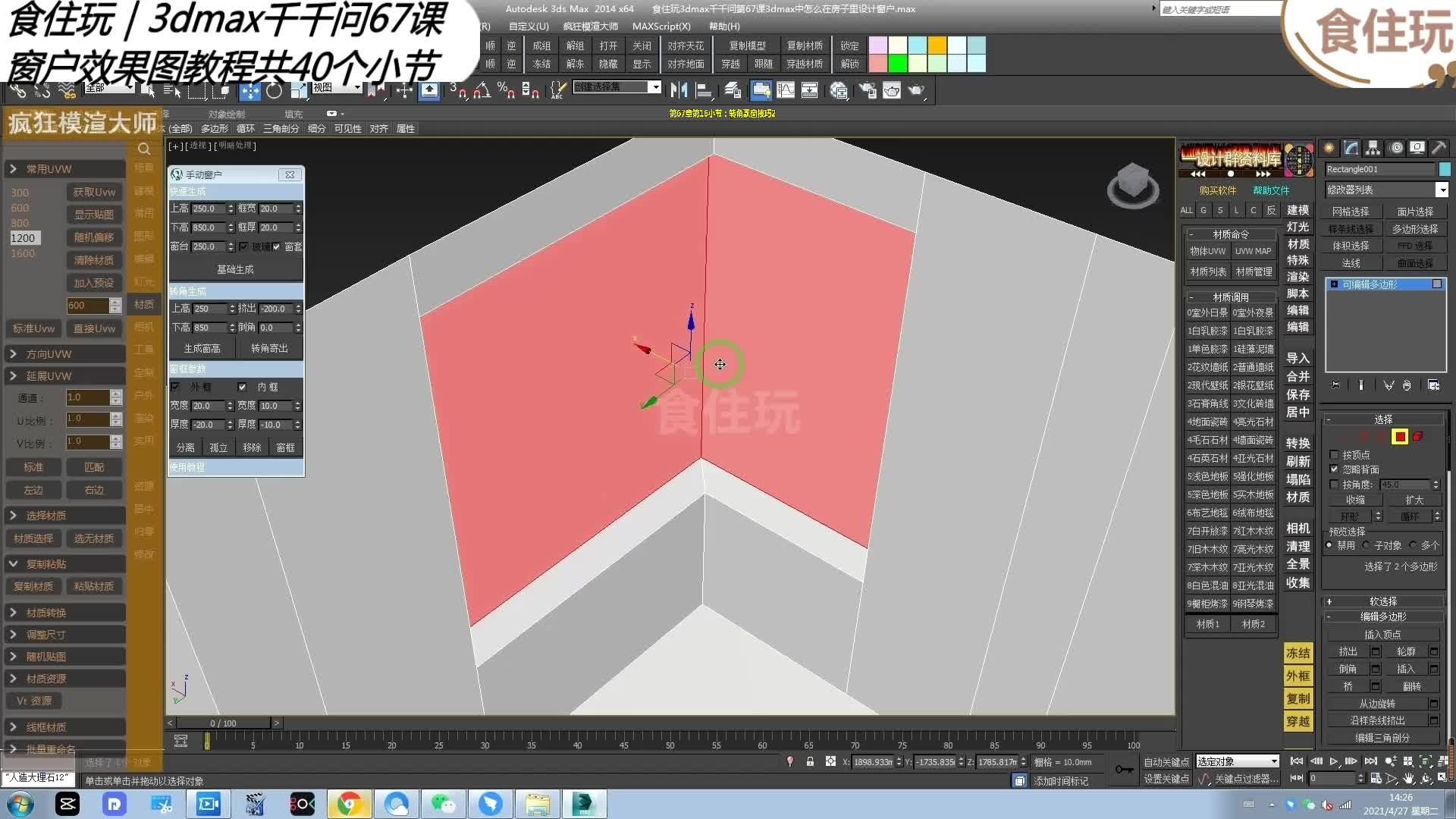The width and height of the screenshot is (1456, 819).
Task: Select the Rotate tool in main toolbar
Action: pos(274,91)
